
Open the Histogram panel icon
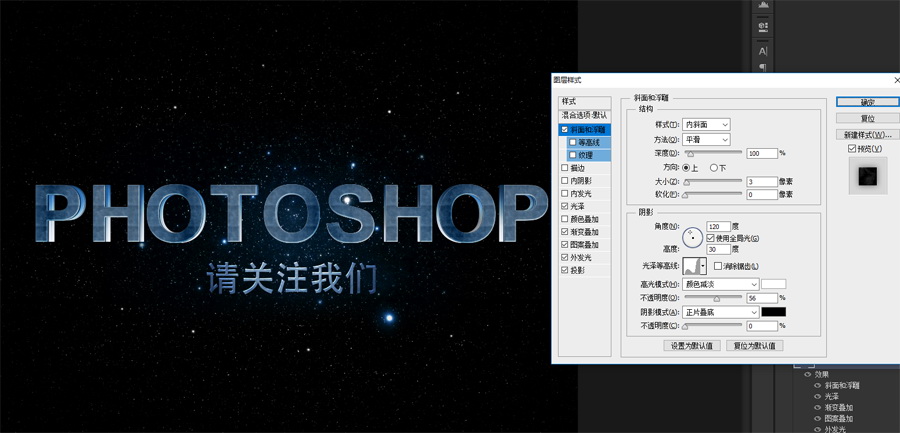click(x=762, y=5)
